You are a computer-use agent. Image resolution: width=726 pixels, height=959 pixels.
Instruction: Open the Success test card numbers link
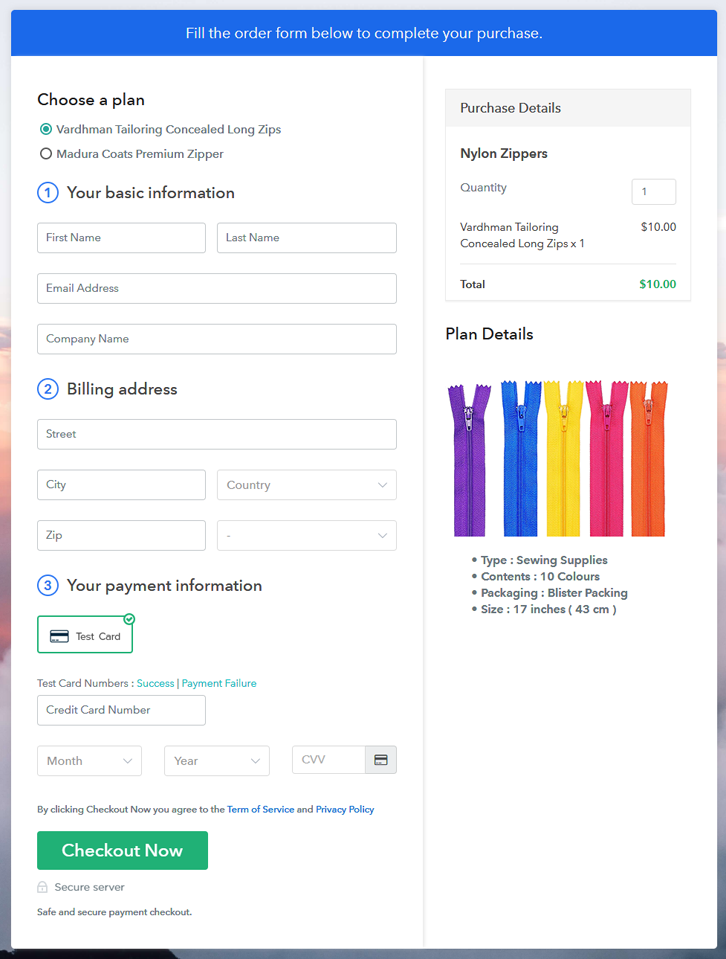(x=155, y=683)
